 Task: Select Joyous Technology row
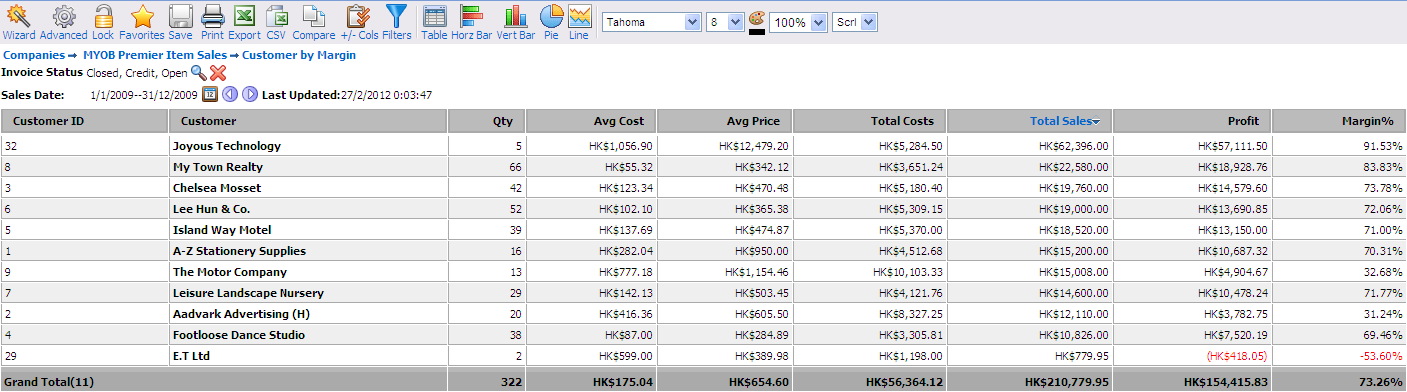point(703,146)
